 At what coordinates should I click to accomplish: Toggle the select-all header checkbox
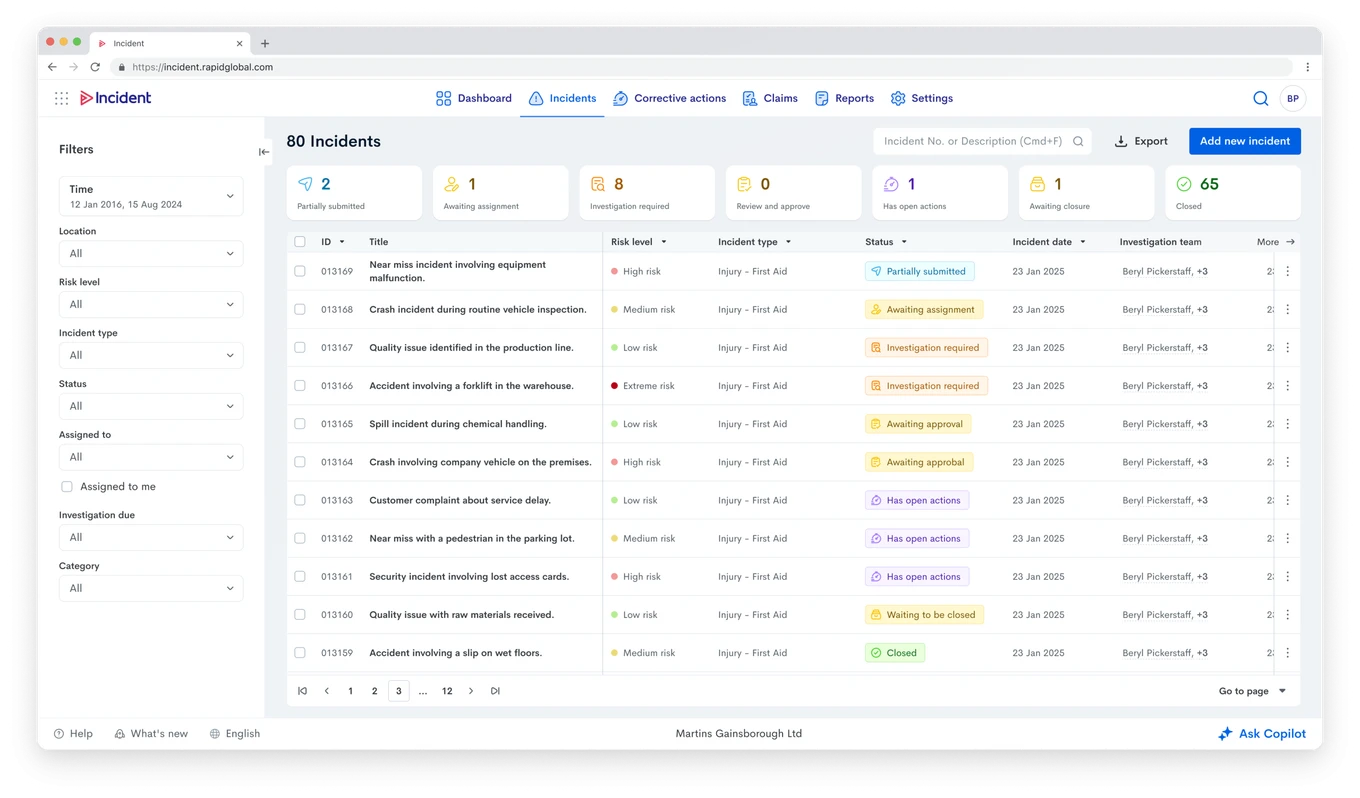point(300,242)
